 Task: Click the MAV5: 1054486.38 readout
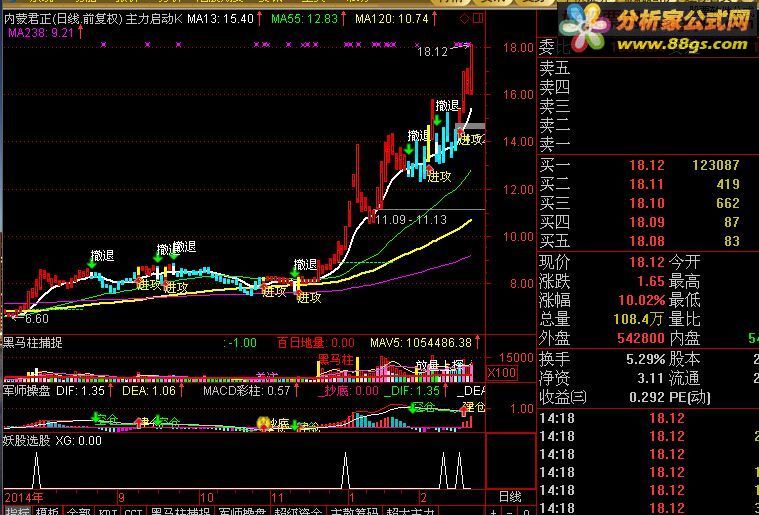click(421, 343)
